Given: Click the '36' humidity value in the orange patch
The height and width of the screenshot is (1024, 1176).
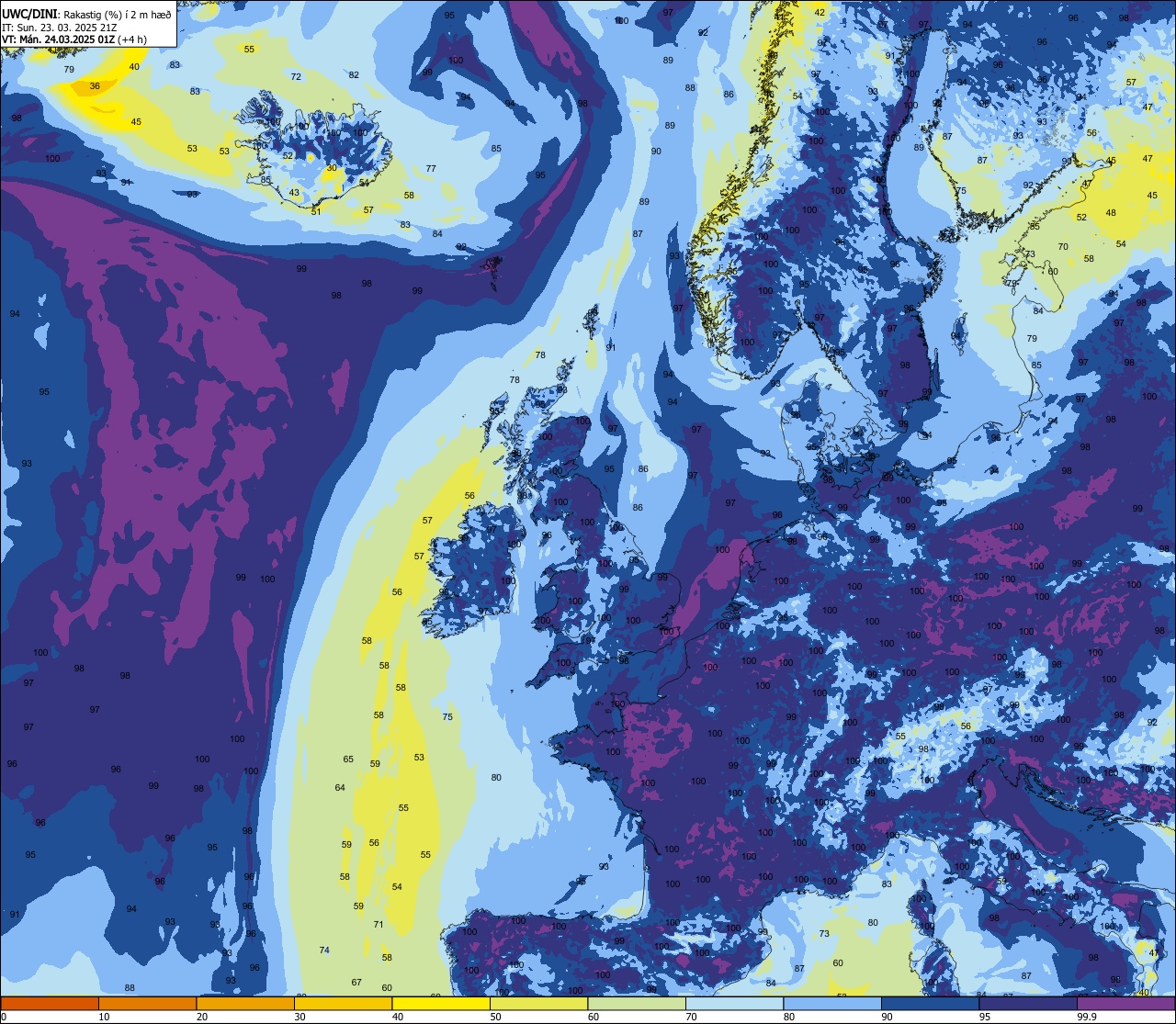Looking at the screenshot, I should 95,86.
